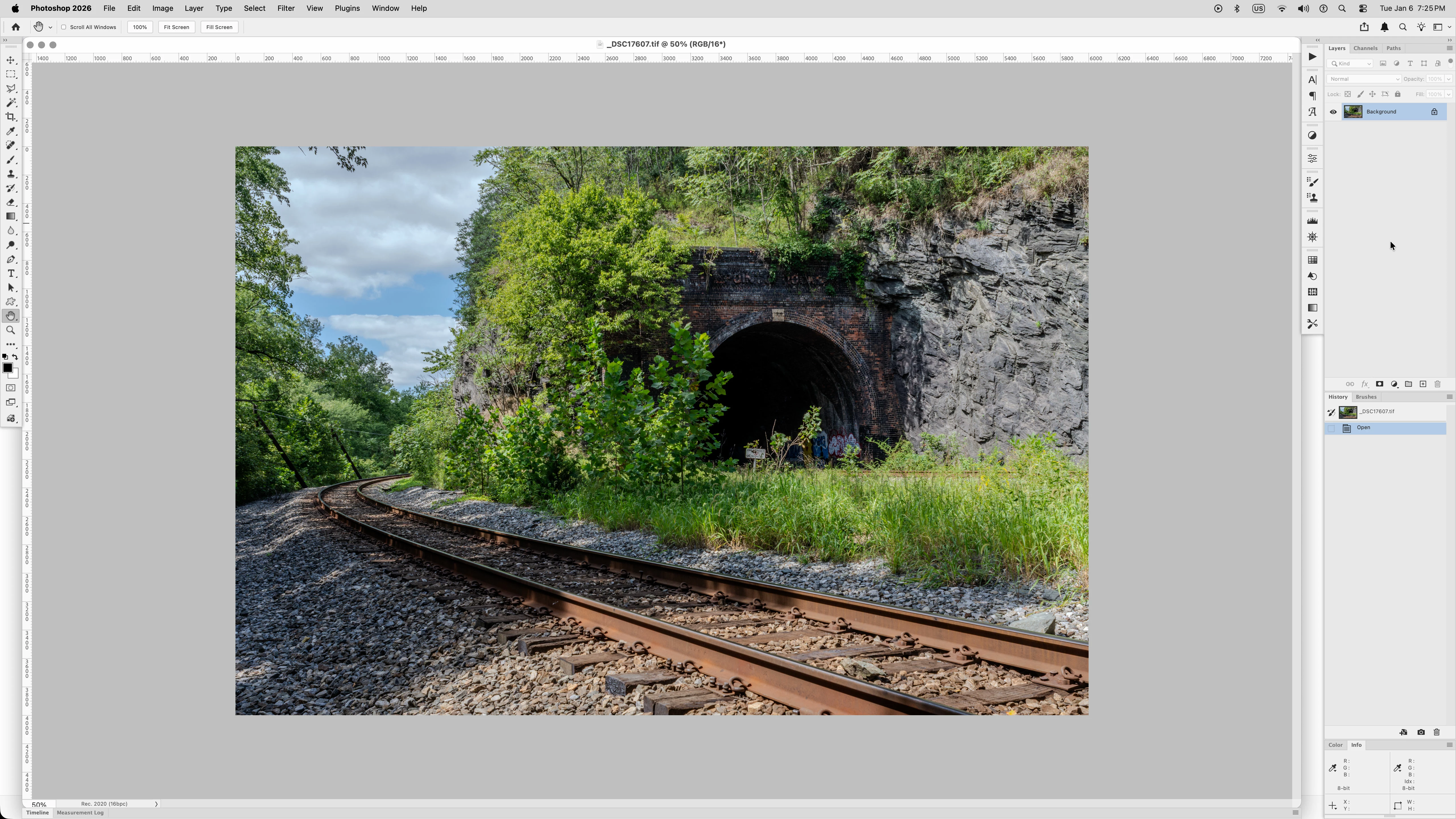The height and width of the screenshot is (819, 1456).
Task: Select the Clone Stamp tool
Action: (x=11, y=174)
